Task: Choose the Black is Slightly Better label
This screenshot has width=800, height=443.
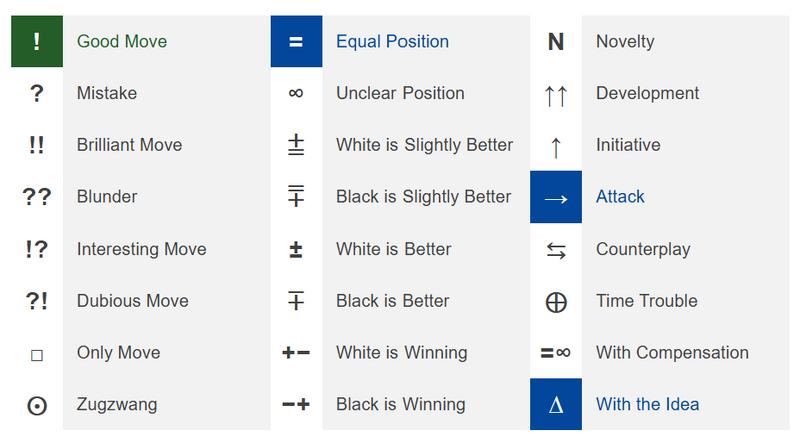Action: [423, 197]
